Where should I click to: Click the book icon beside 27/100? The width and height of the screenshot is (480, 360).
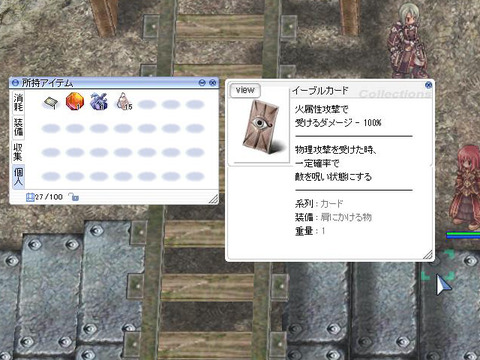coord(30,197)
